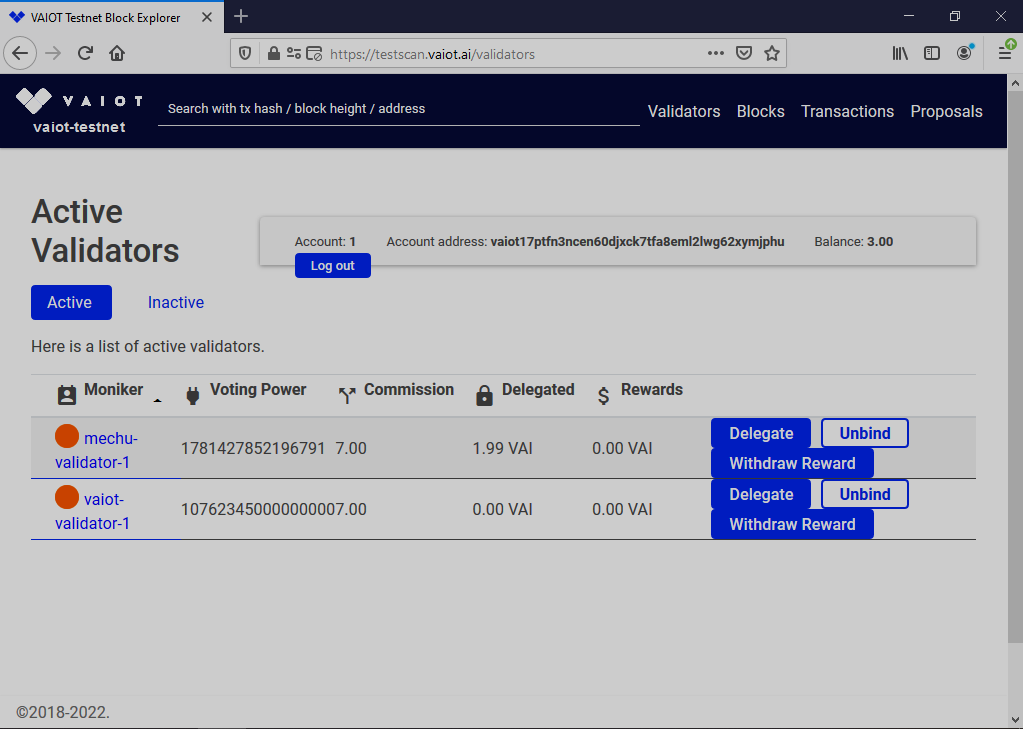Click the Delegated lock icon
Screen dimensions: 1023x729
coord(484,395)
